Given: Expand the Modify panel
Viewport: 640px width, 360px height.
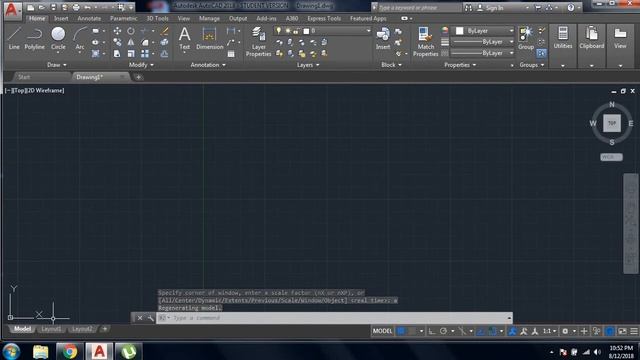Looking at the screenshot, I should coord(141,65).
